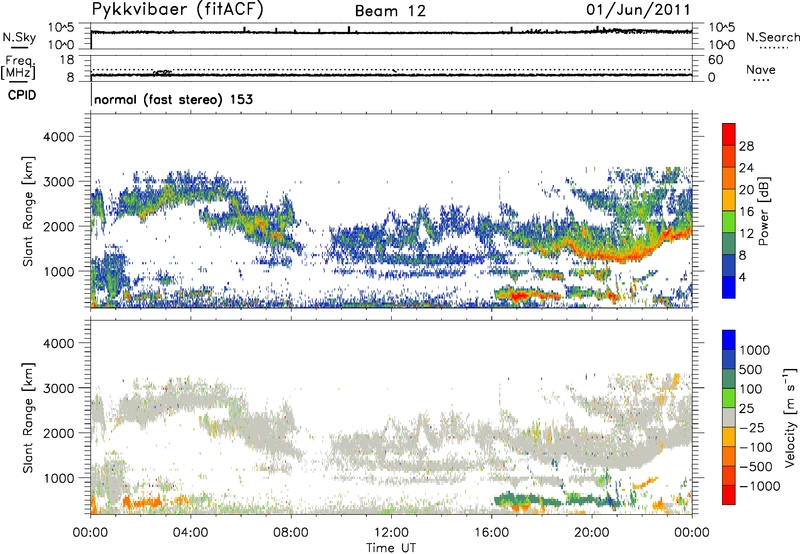Click the -25 value on velocity colorbar

pyautogui.click(x=751, y=428)
